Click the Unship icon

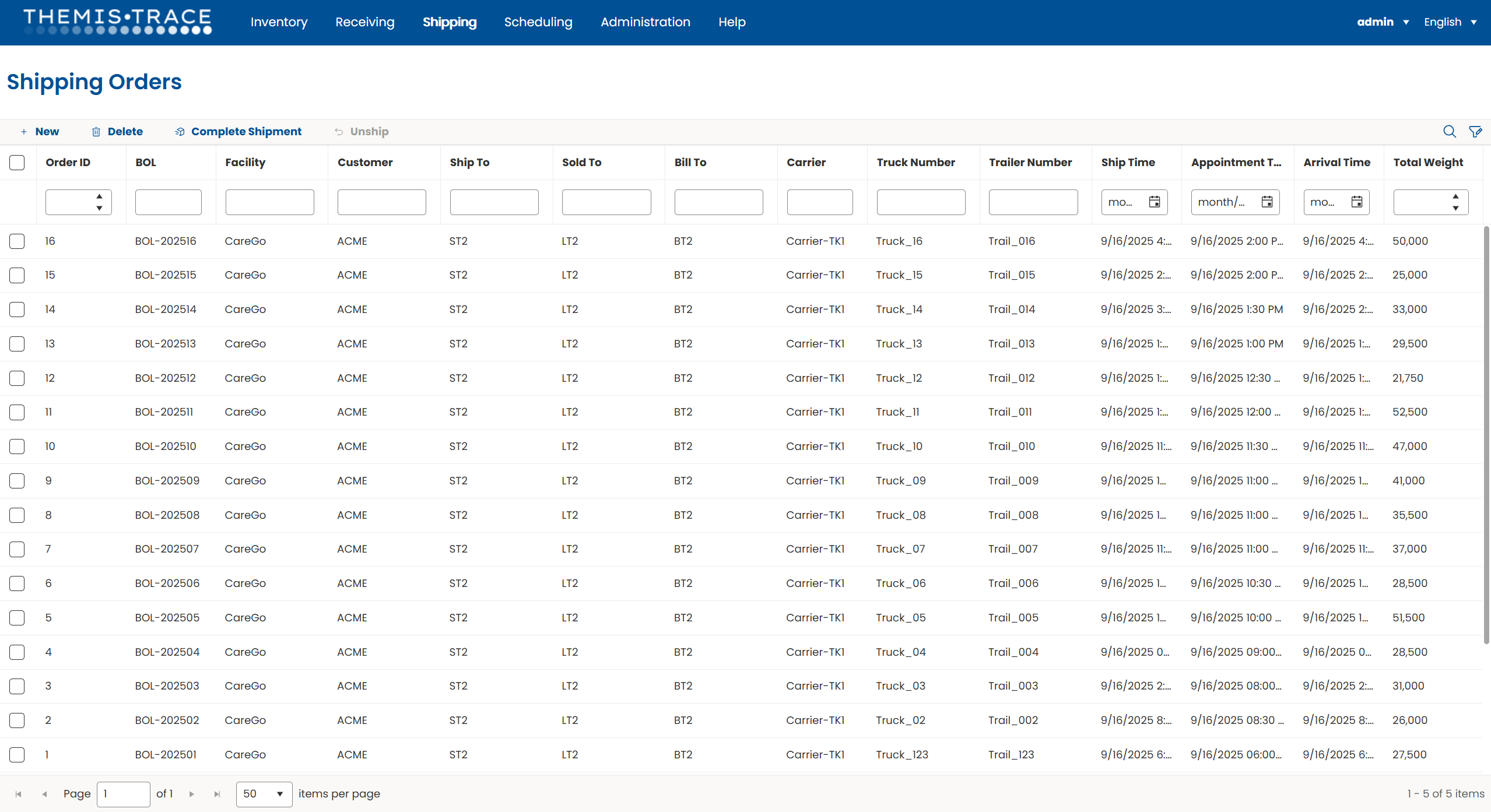tap(339, 131)
